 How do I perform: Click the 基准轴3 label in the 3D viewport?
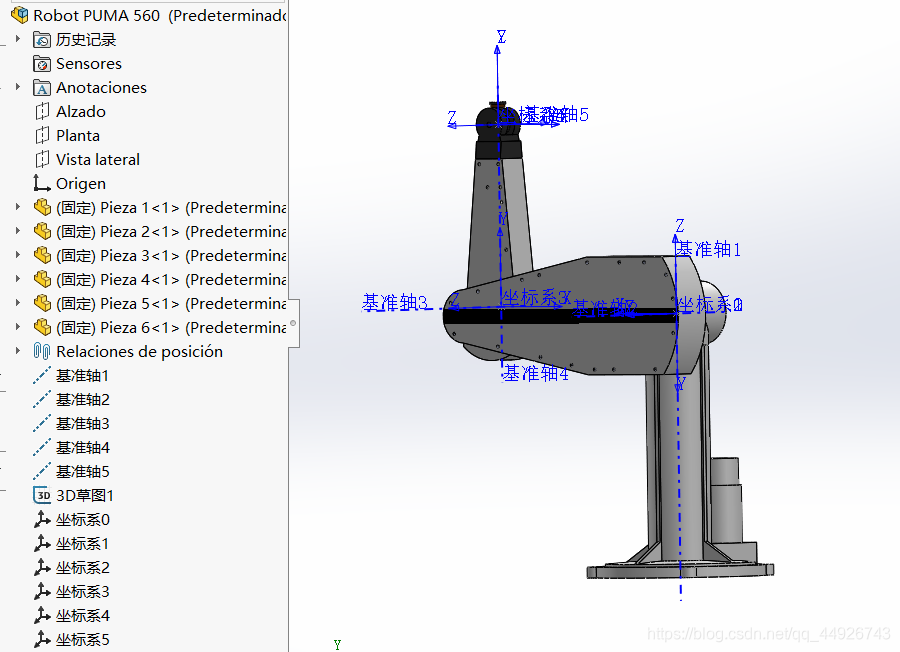395,302
